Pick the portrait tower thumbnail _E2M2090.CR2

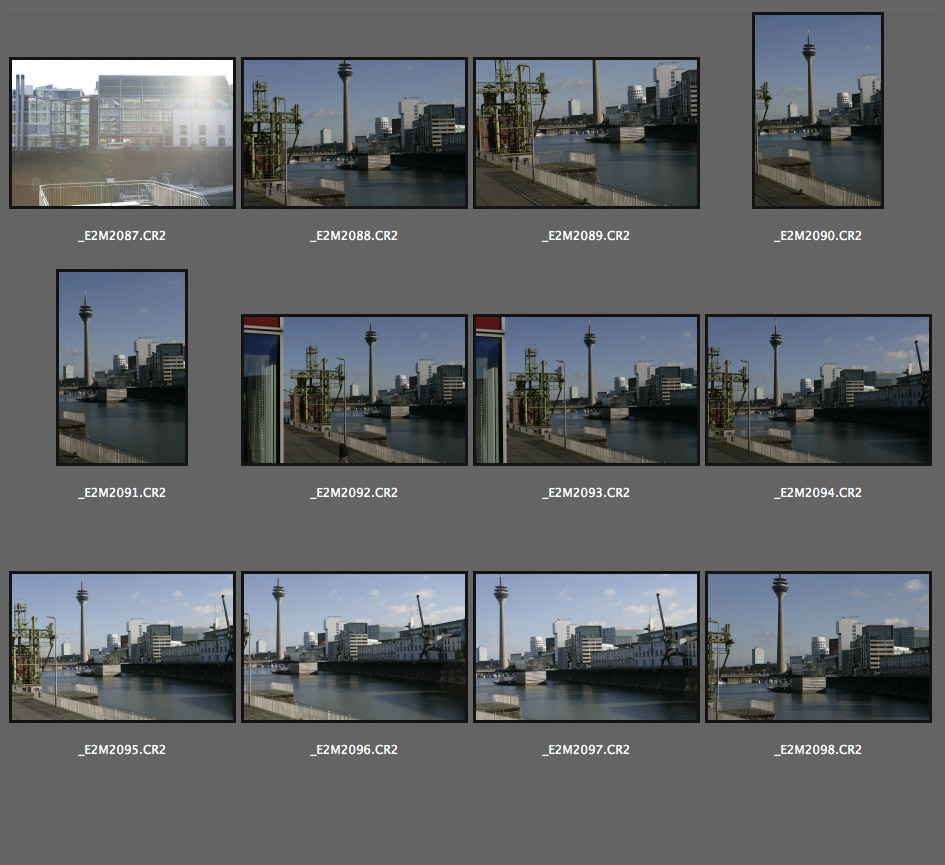(x=818, y=111)
